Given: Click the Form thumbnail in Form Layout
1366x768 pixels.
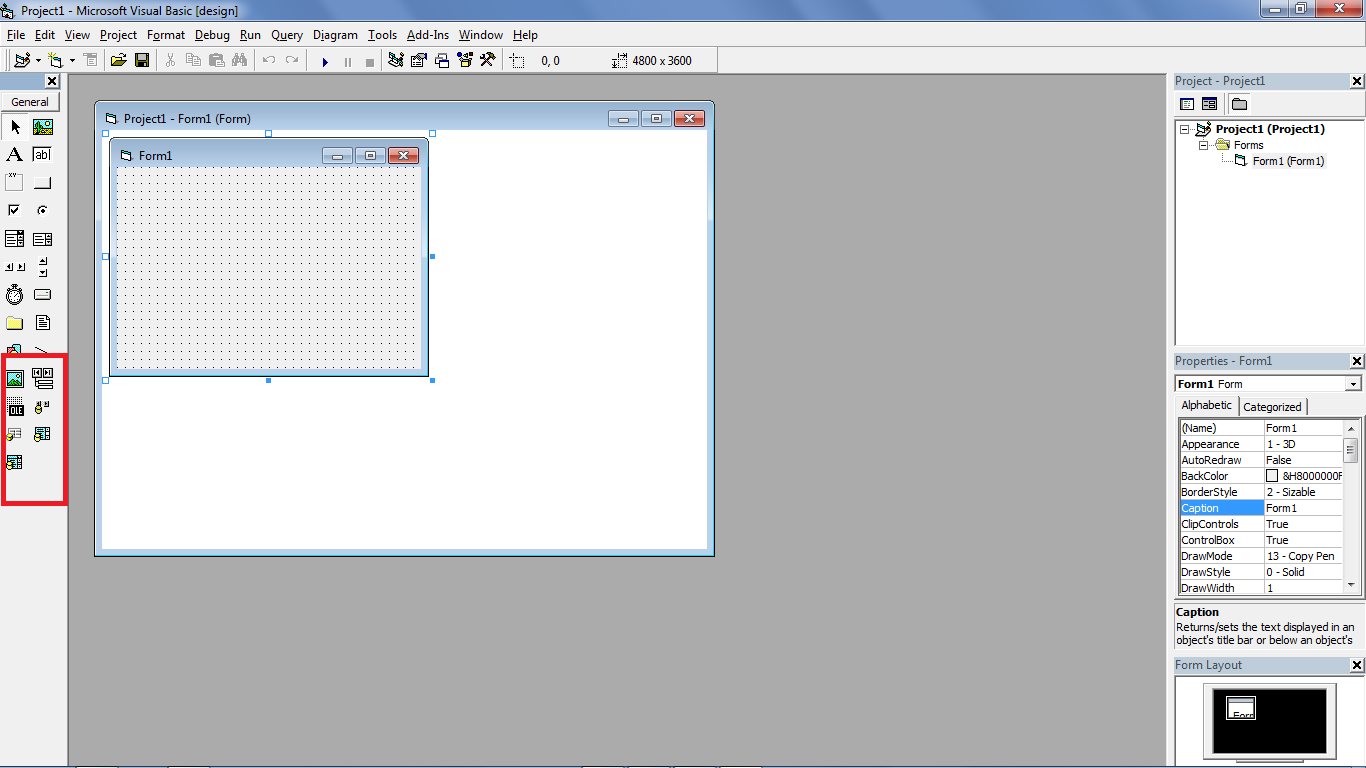Looking at the screenshot, I should [x=1241, y=708].
